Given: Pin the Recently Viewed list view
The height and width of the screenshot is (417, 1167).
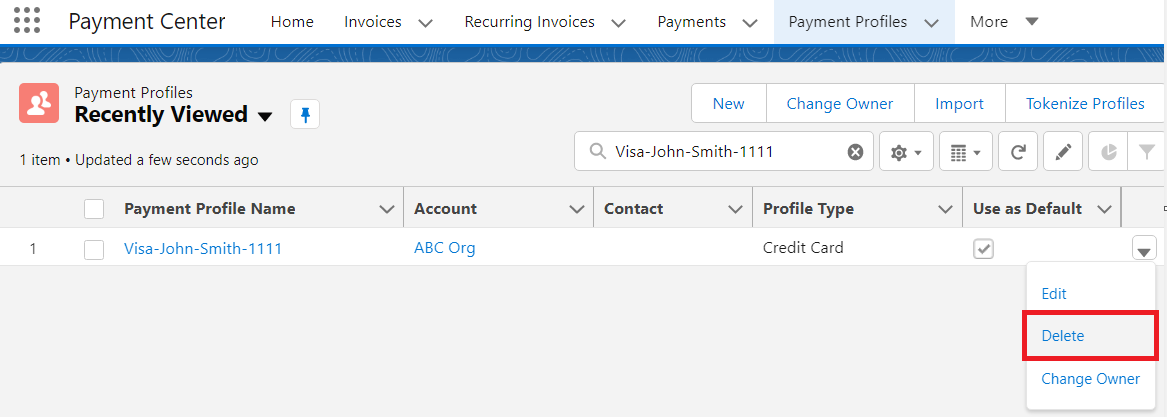Looking at the screenshot, I should 305,115.
